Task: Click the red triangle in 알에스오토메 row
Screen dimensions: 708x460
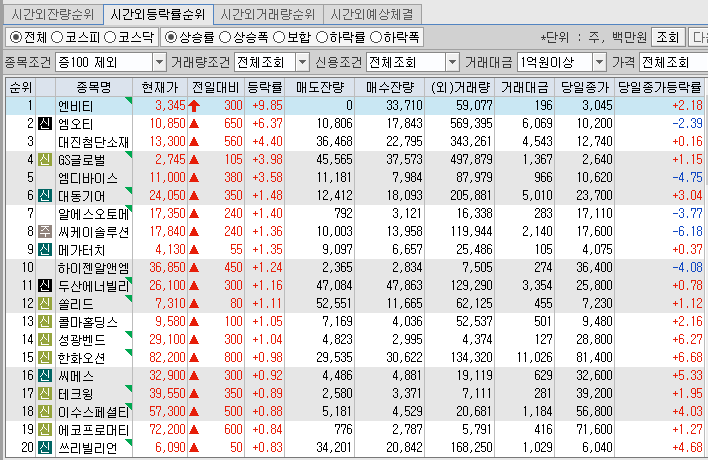Action: click(x=194, y=214)
